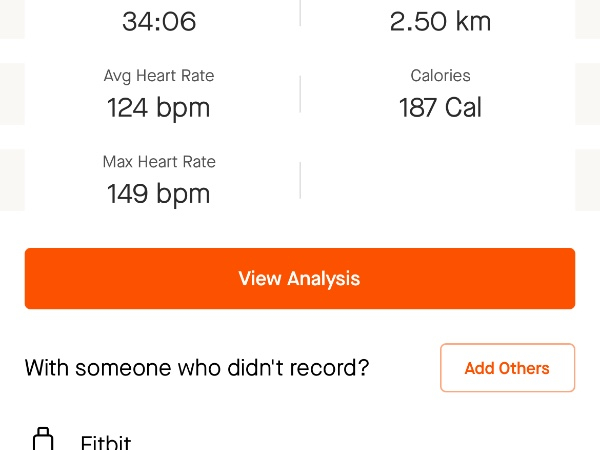The height and width of the screenshot is (450, 600).
Task: Tap the "With someone who didn't record?" text
Action: [197, 368]
